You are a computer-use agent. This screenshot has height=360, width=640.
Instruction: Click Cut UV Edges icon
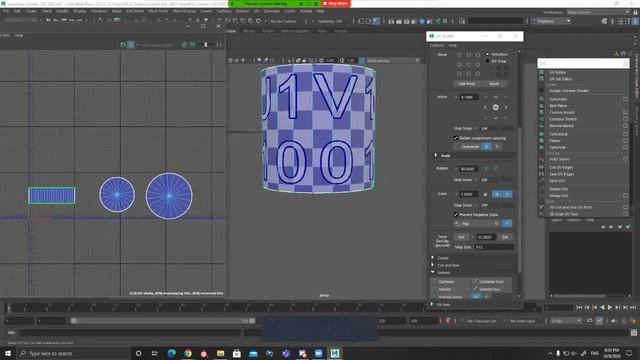(x=542, y=167)
